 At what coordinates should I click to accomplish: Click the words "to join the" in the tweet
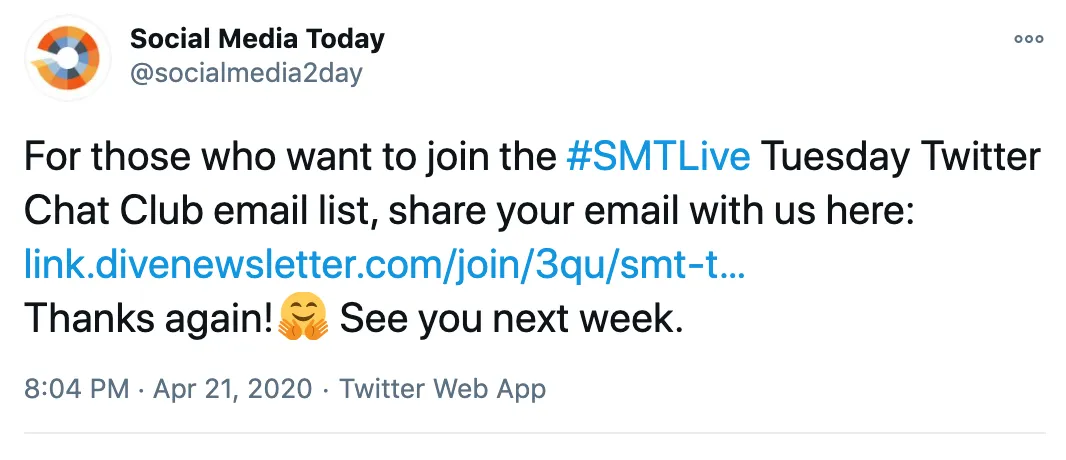click(458, 158)
